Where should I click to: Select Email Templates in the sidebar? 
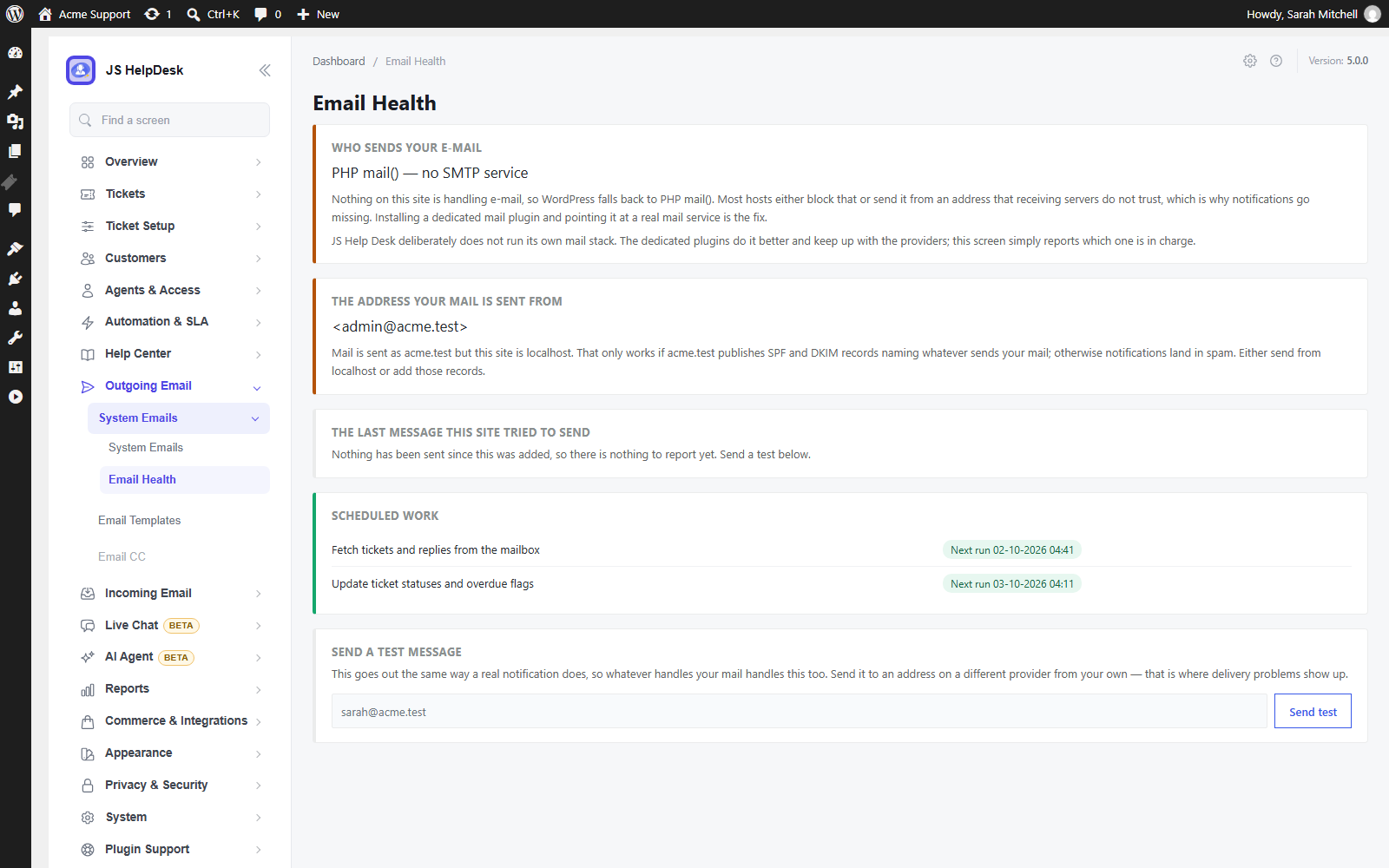[139, 520]
